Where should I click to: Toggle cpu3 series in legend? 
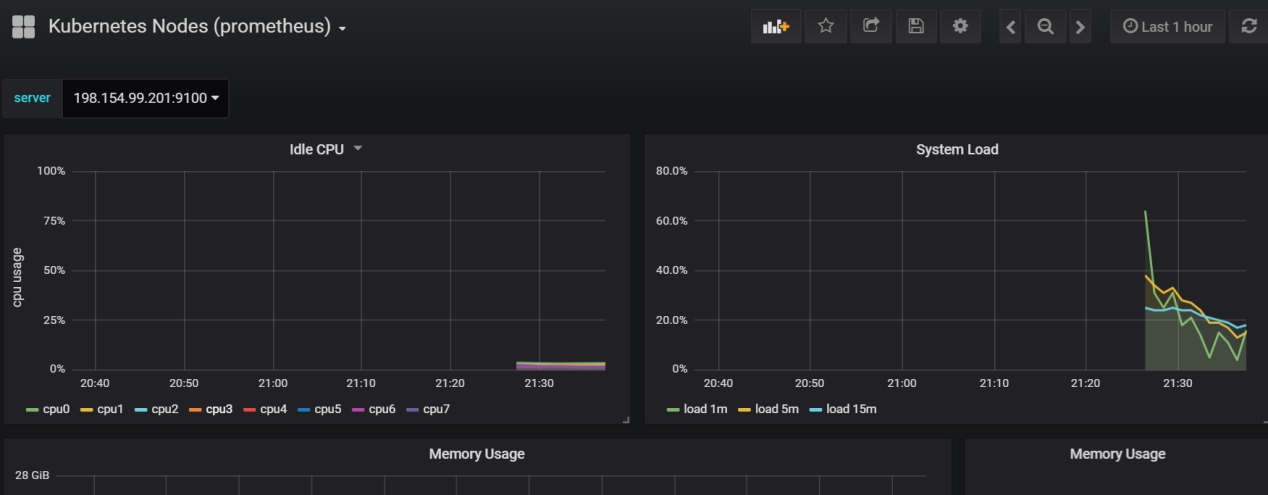coord(211,409)
